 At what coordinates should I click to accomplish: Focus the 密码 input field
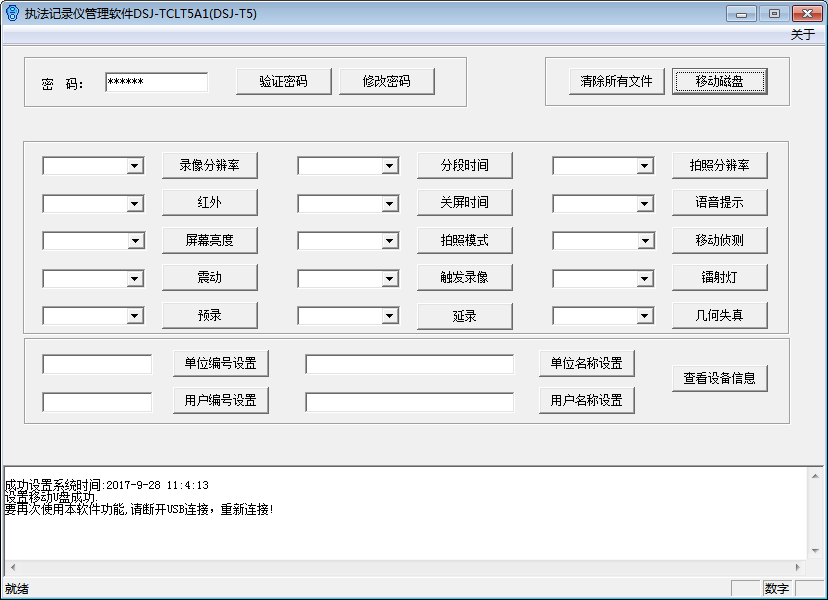(x=156, y=82)
